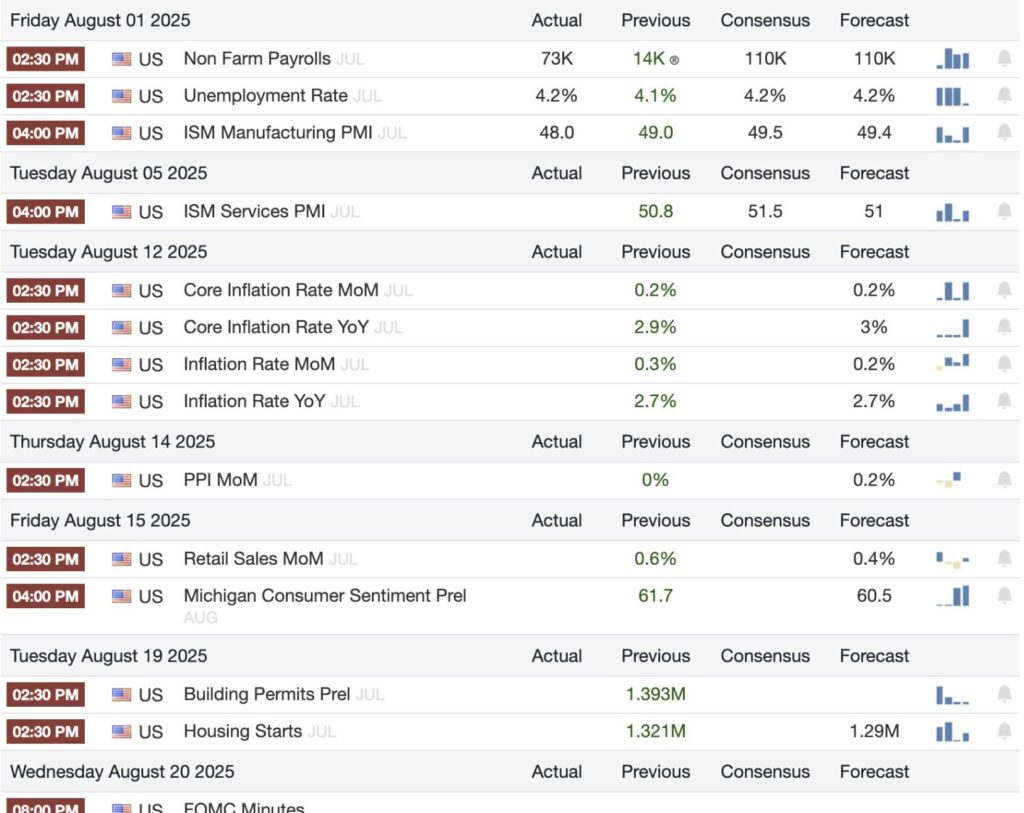Click the 14K previous value for Payrolls
1024x813 pixels.
(x=649, y=59)
